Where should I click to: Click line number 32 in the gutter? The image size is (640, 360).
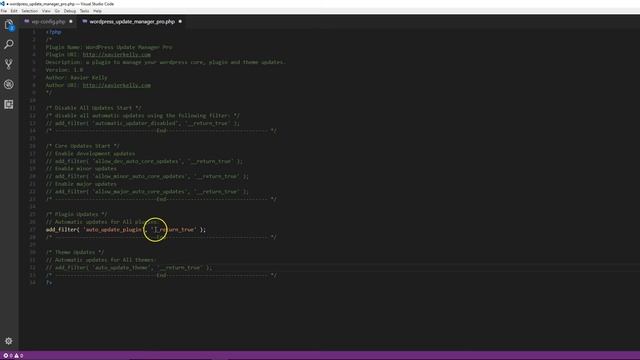pos(33,267)
